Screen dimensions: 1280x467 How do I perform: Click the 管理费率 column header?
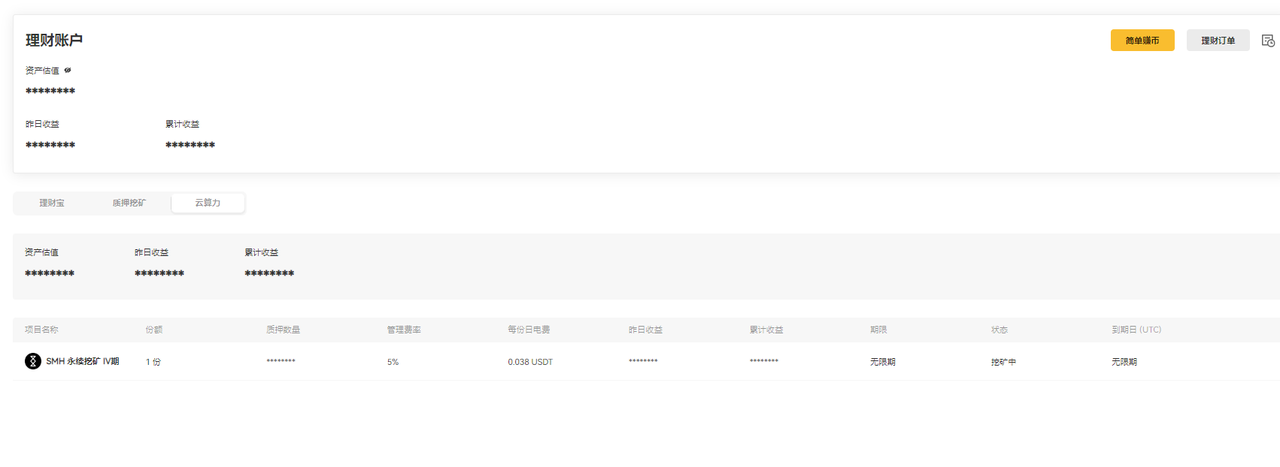pyautogui.click(x=404, y=329)
